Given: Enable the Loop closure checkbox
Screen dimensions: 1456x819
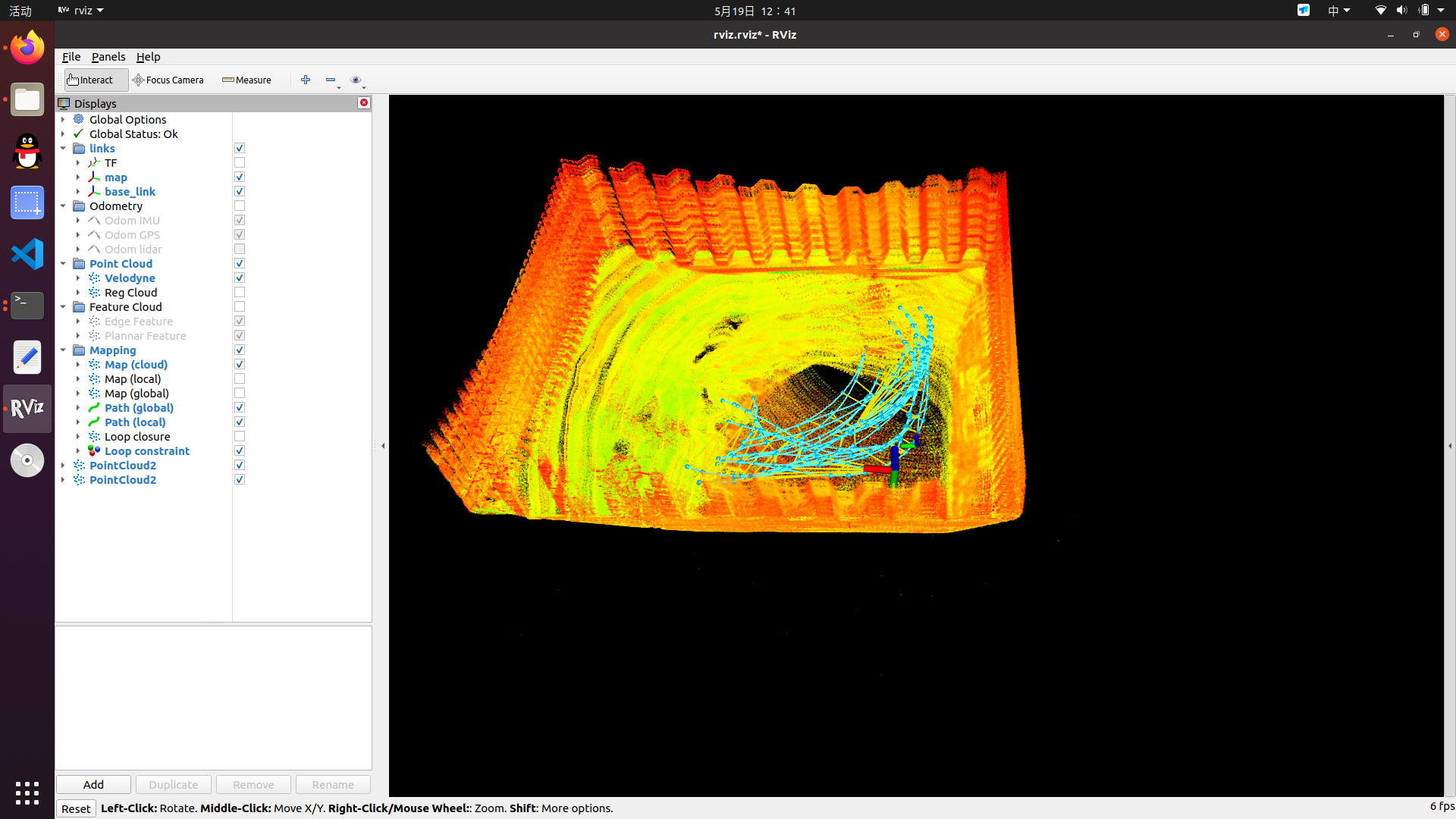Looking at the screenshot, I should (240, 437).
